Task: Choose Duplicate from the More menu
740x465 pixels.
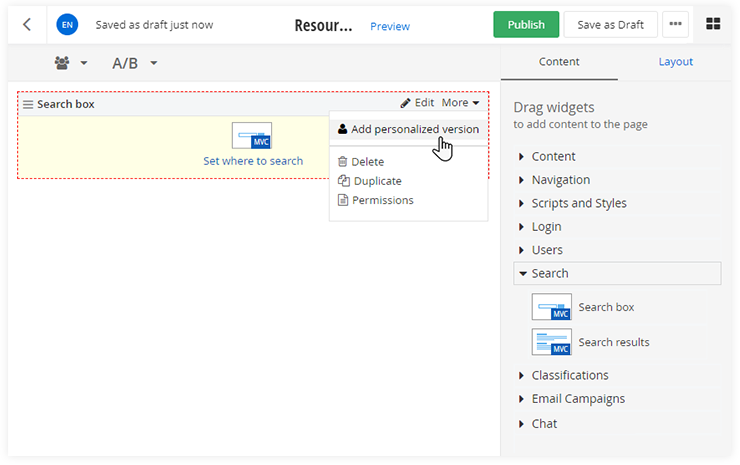Action: (x=376, y=181)
